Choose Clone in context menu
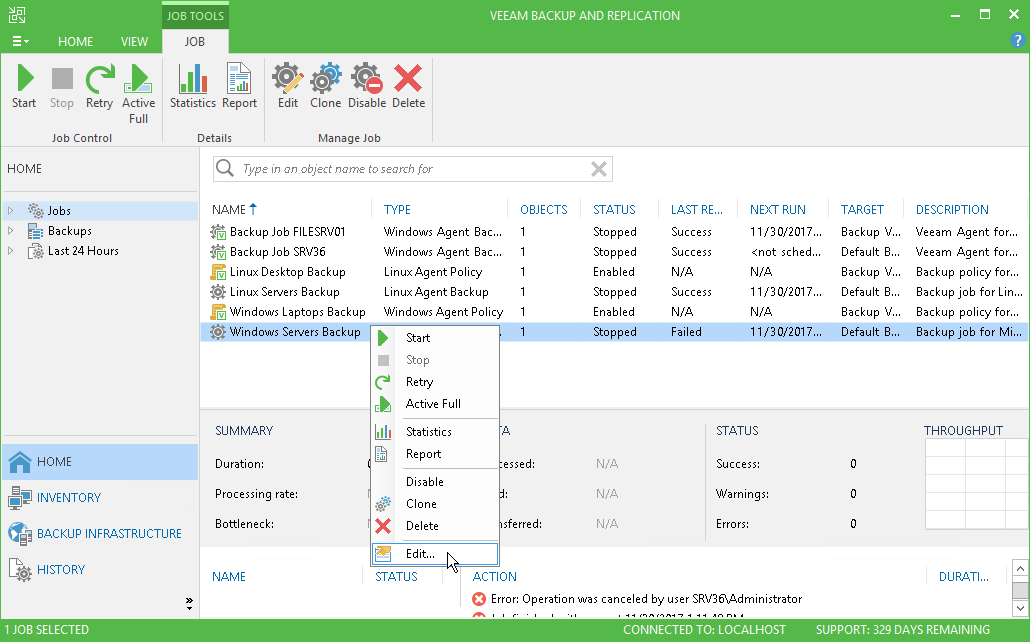 pyautogui.click(x=435, y=504)
